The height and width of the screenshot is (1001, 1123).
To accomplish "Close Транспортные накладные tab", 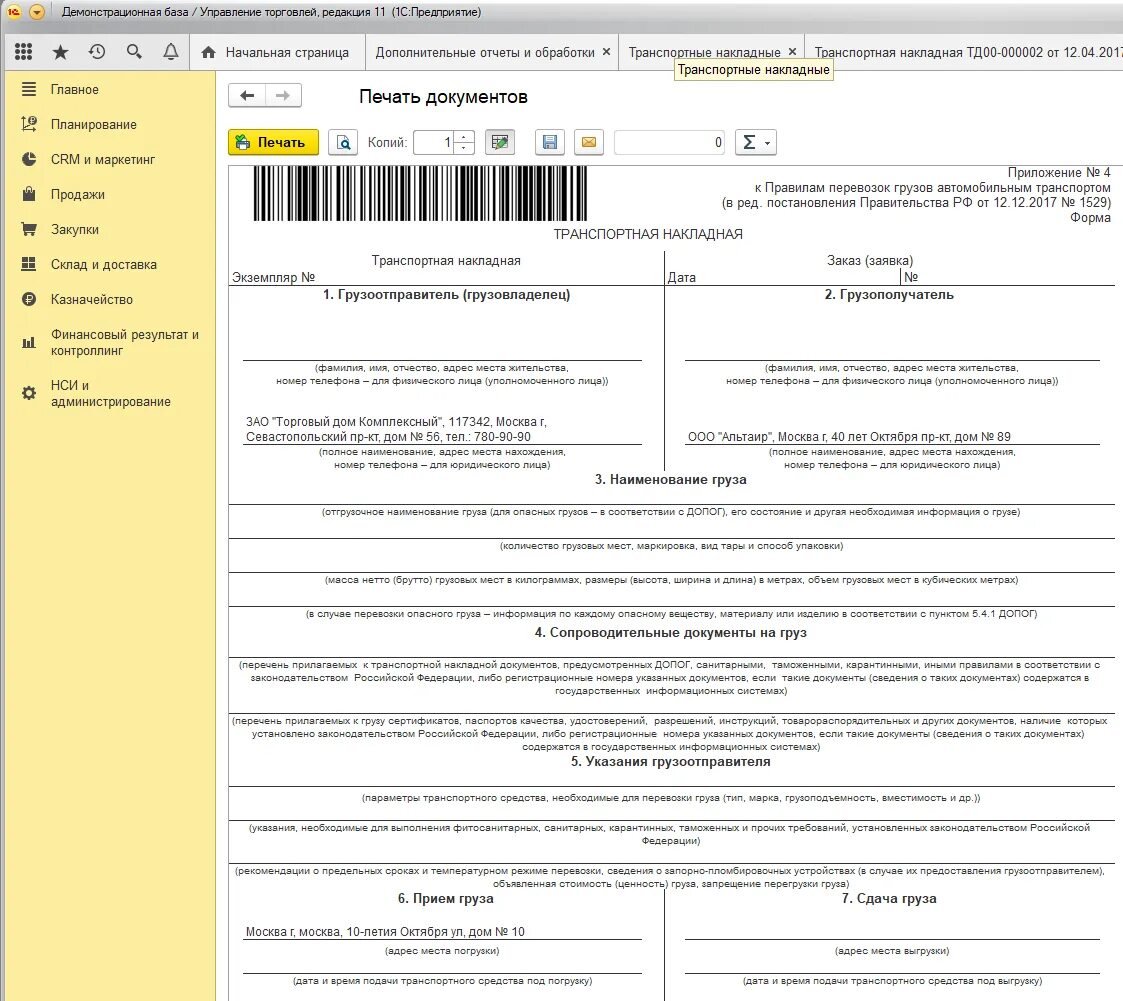I will 792,52.
